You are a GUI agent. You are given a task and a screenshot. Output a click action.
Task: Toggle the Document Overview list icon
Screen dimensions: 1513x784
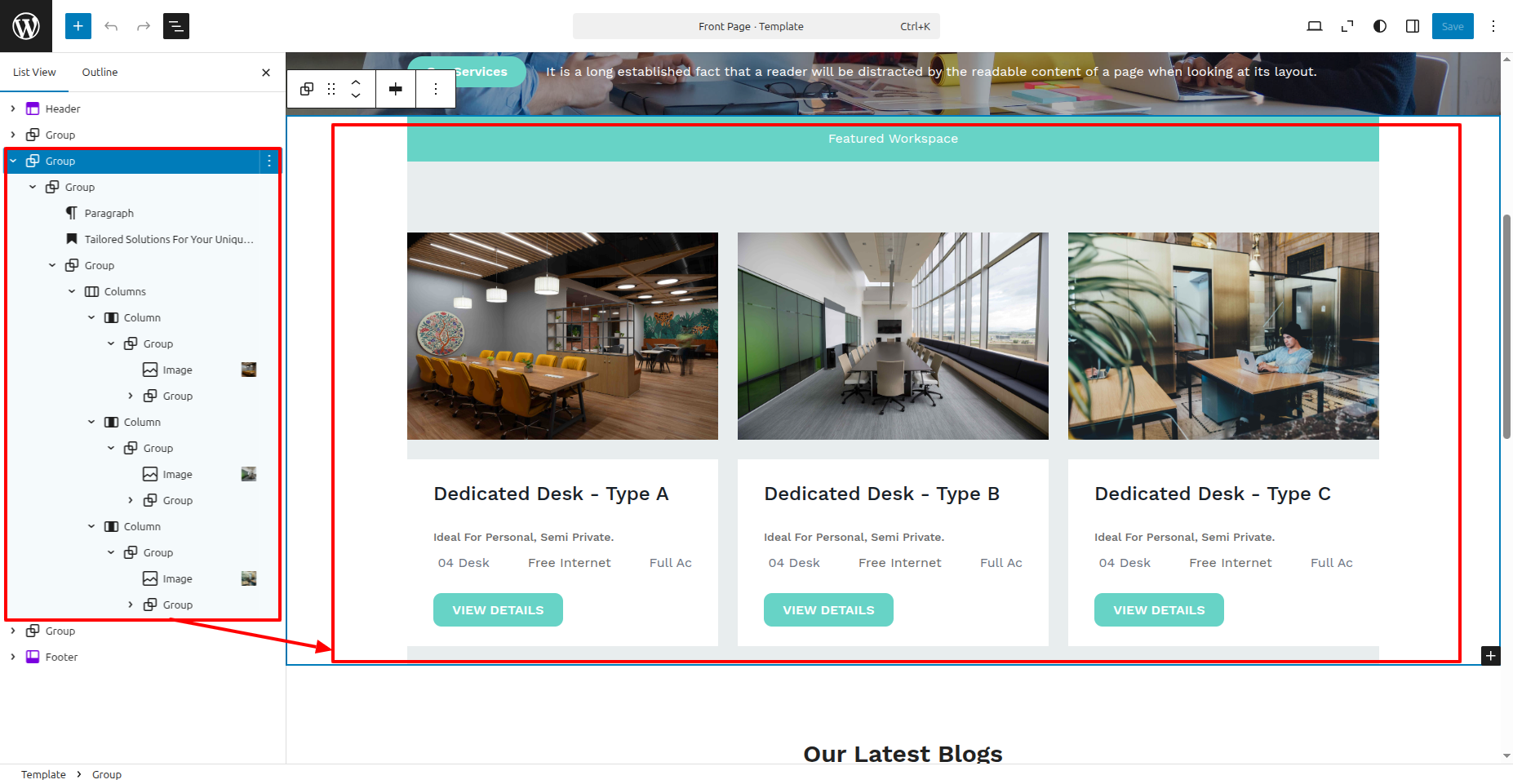click(x=176, y=26)
